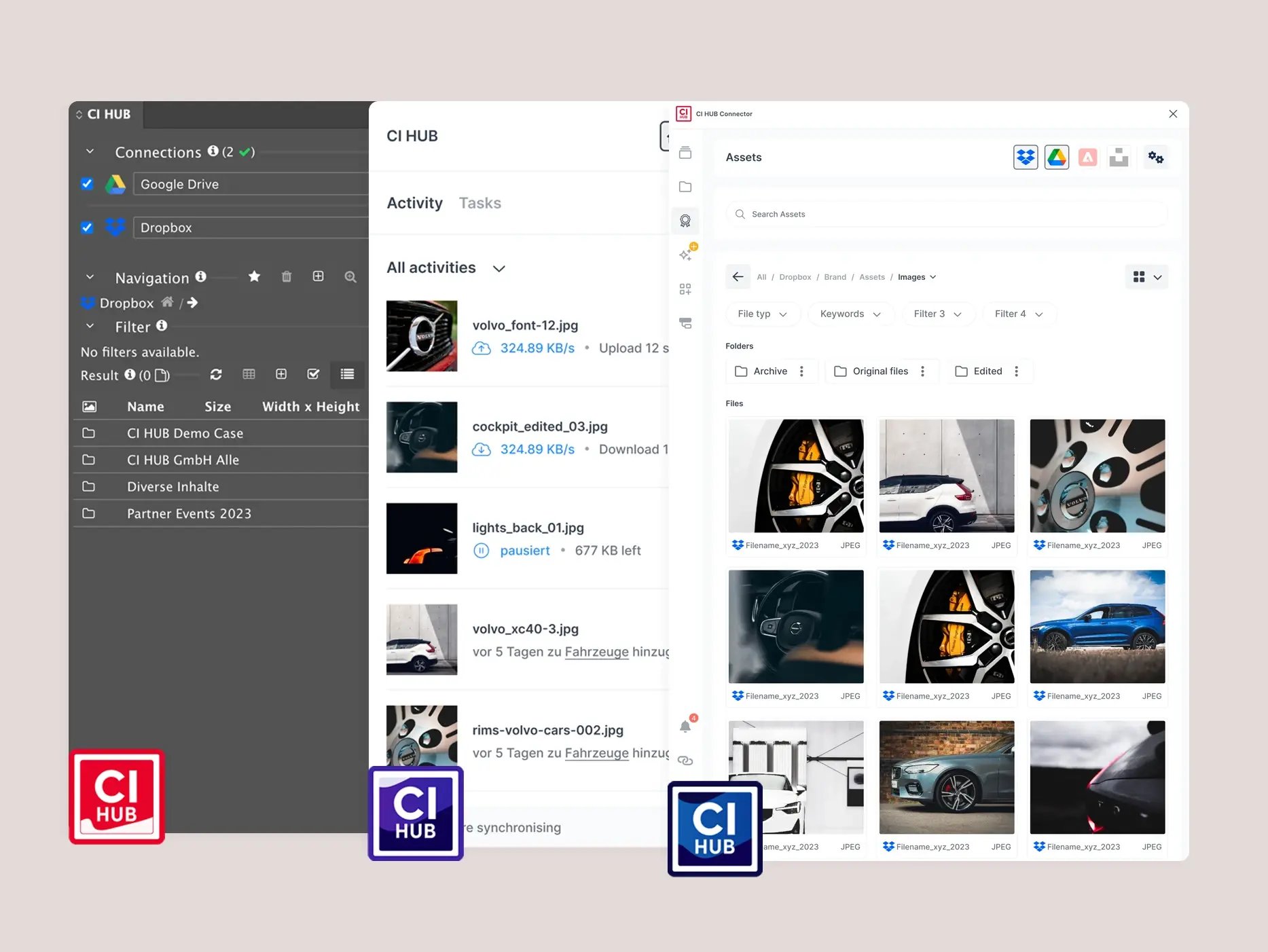Click the forward arrow in Dropbox path
The image size is (1268, 952).
pyautogui.click(x=193, y=302)
